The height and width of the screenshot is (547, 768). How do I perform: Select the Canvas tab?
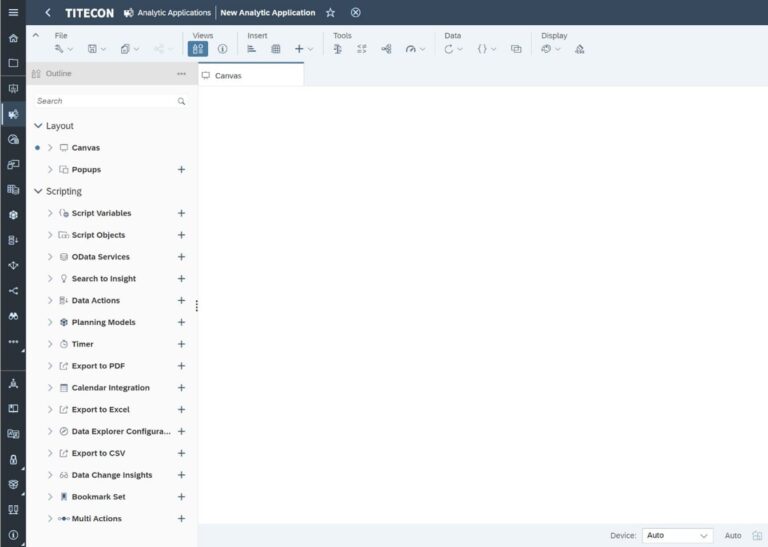point(251,75)
